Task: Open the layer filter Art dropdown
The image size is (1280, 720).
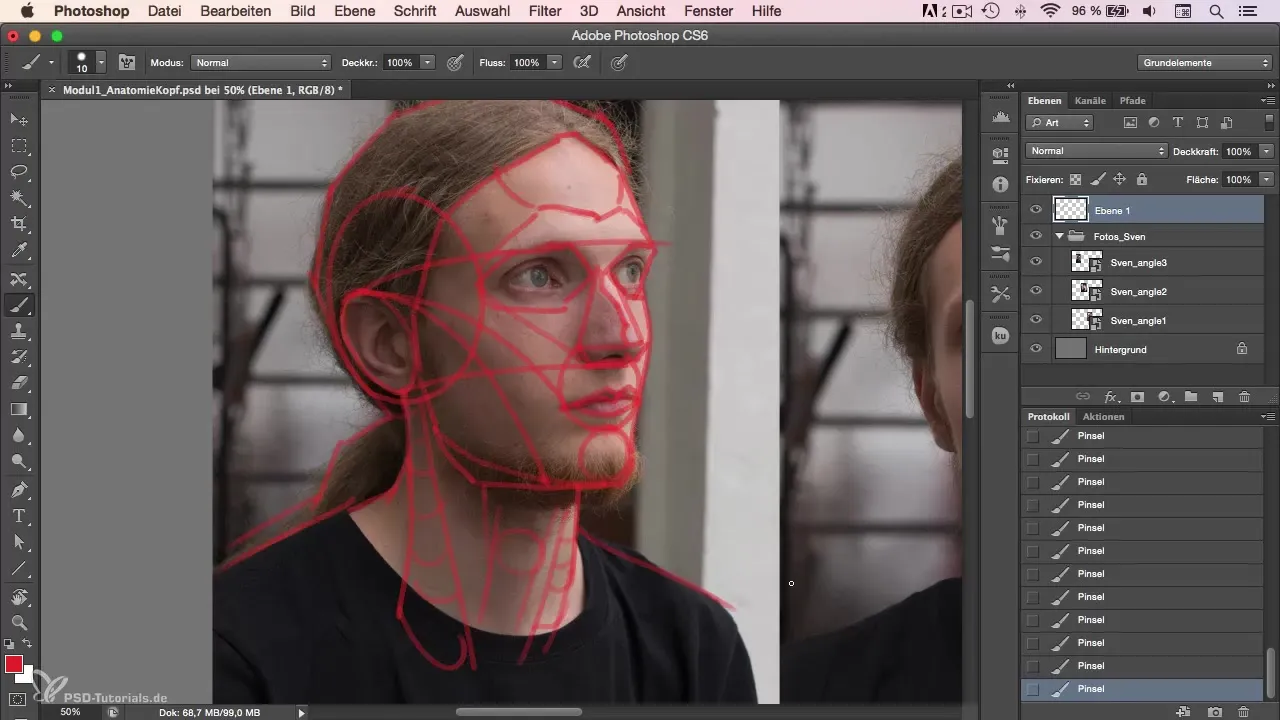Action: tap(1060, 123)
